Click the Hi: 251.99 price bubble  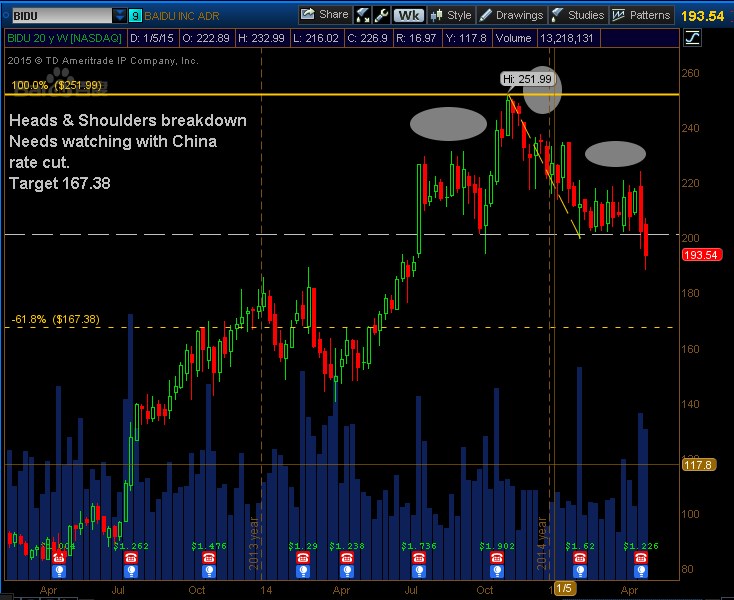click(528, 79)
